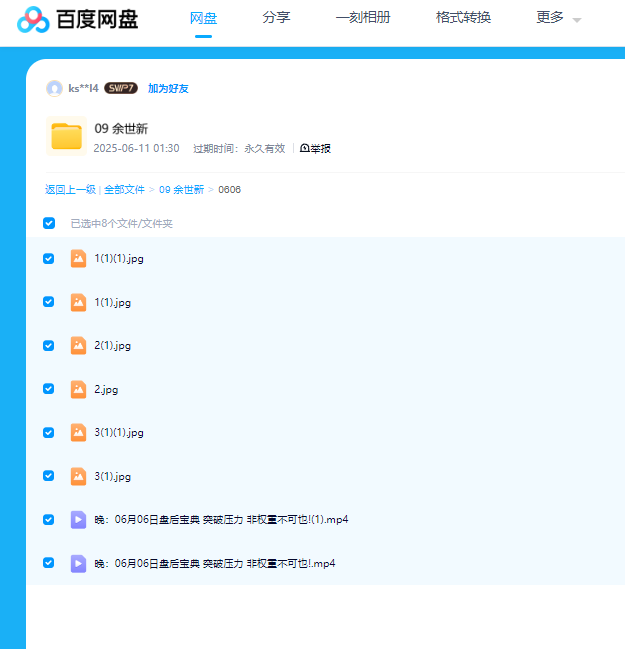Switch to the 分享 tab

click(x=276, y=18)
